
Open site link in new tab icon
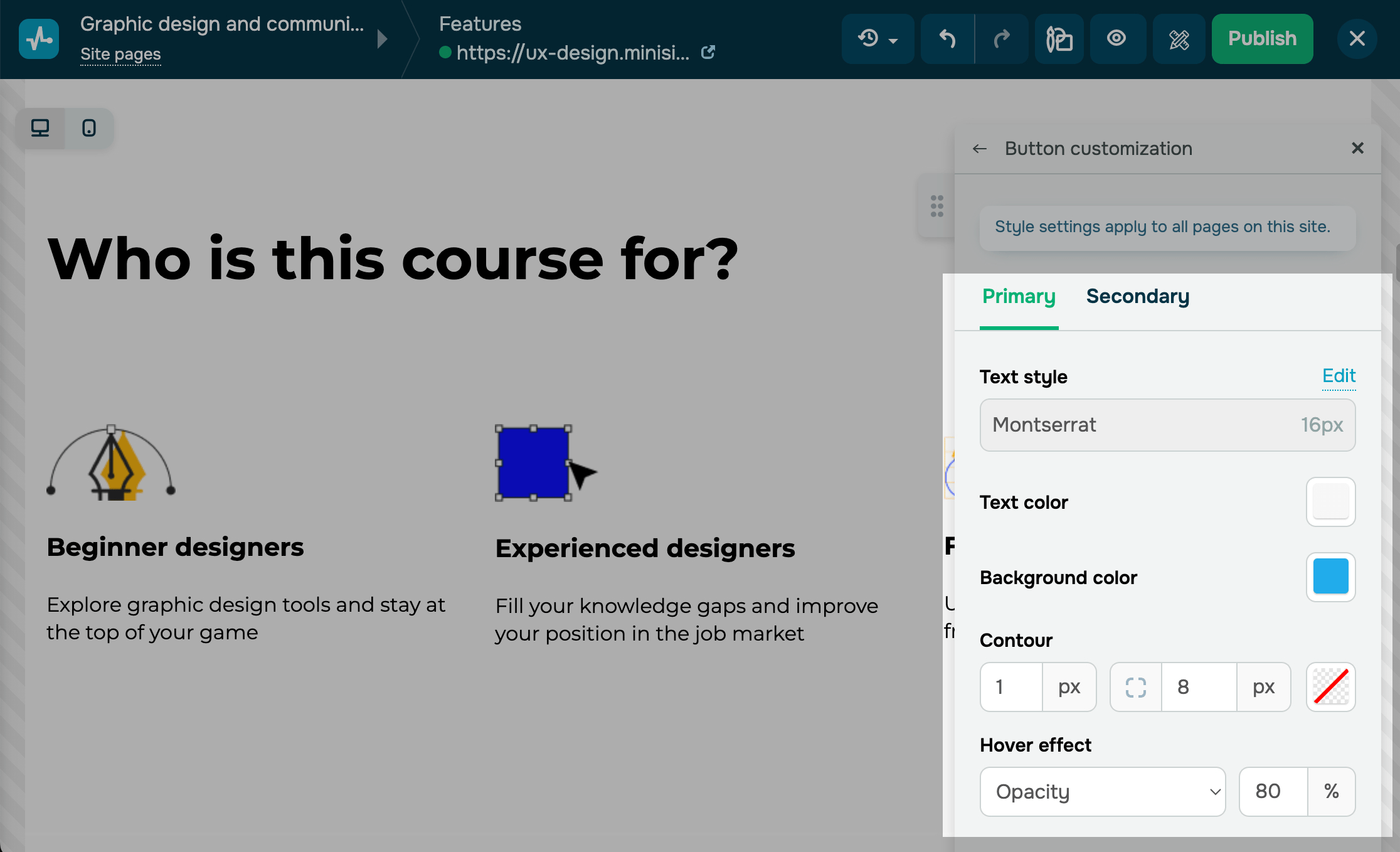coord(708,53)
